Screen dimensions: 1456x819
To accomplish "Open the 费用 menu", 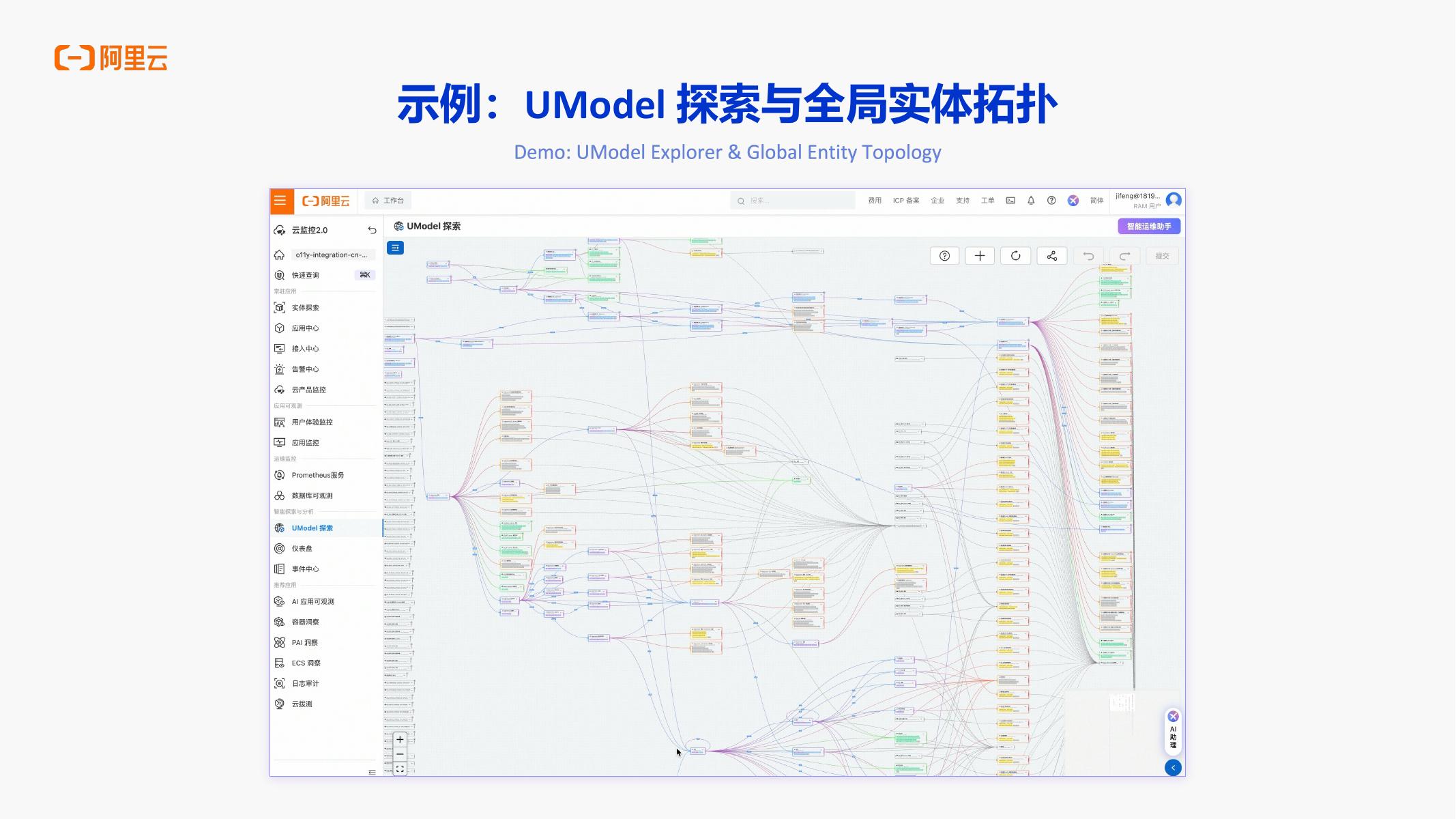I will pos(875,201).
